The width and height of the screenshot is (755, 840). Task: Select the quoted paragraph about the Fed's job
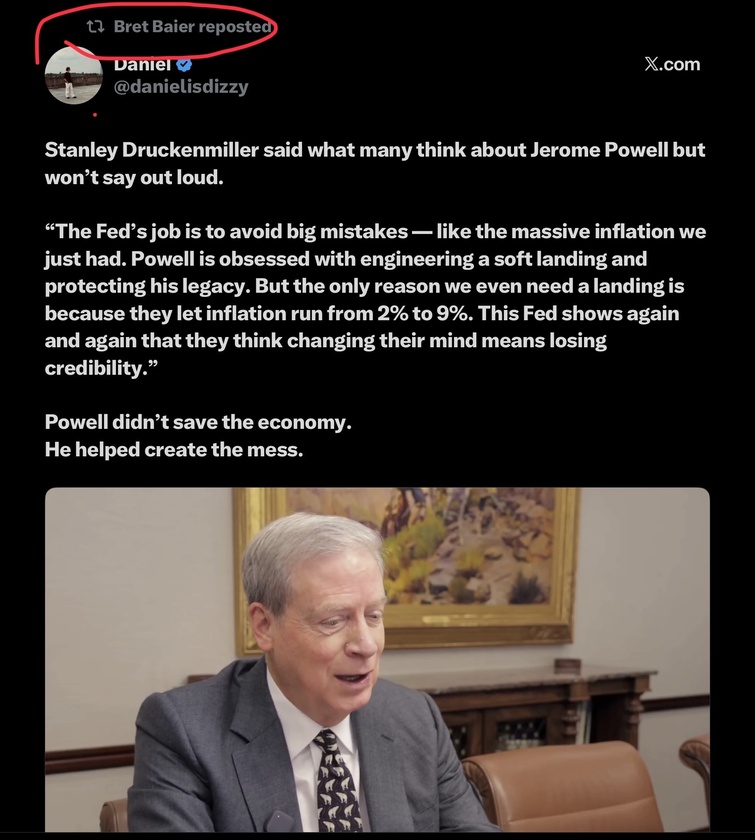pyautogui.click(x=375, y=299)
